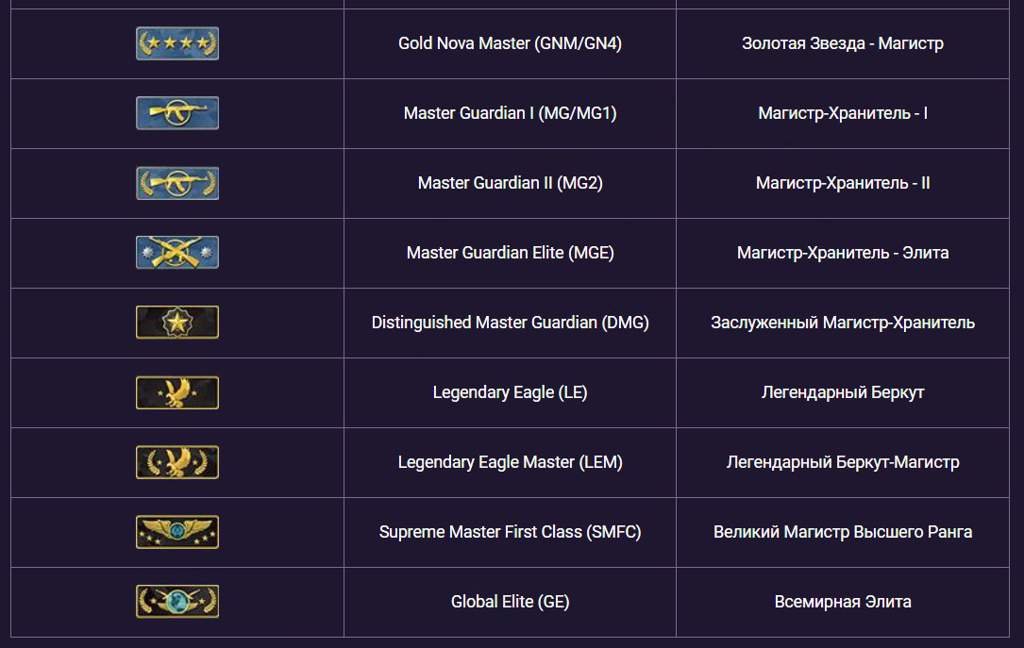Select the Всемирная Элита translation cell
Screen dimensions: 1024x648
click(x=842, y=601)
